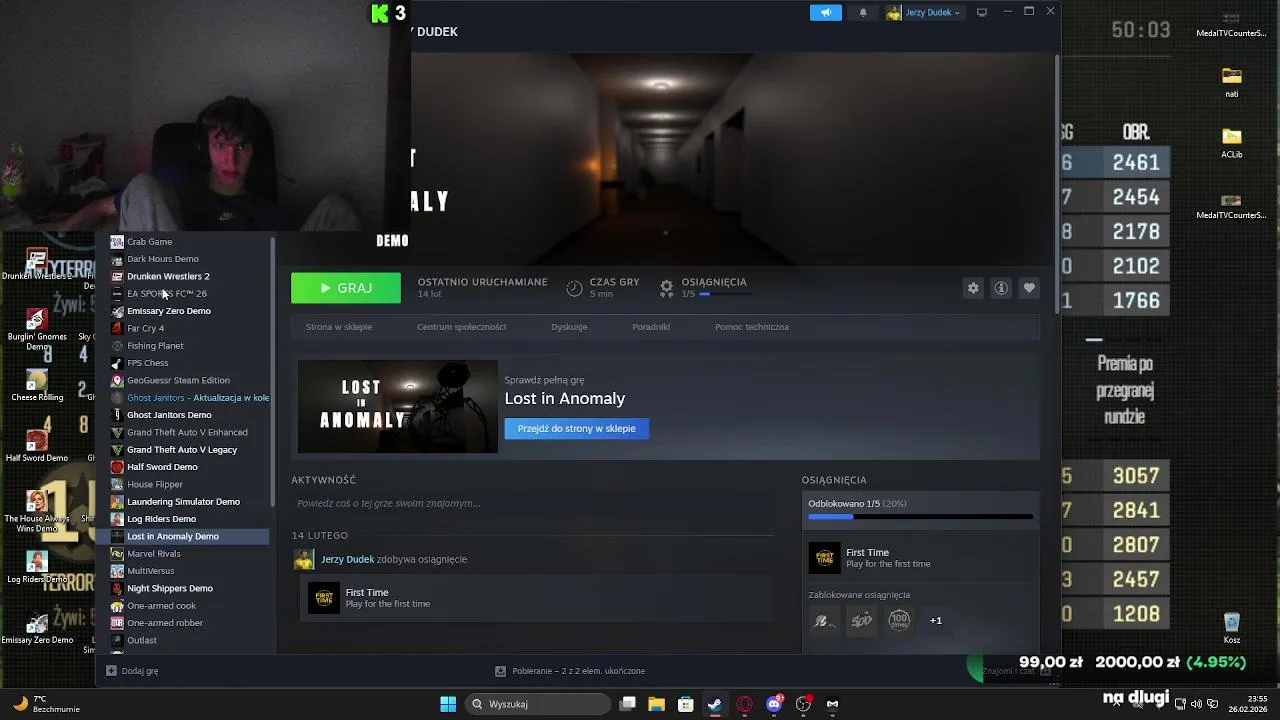Click Przejdź do strony w sklepie button
This screenshot has height=720, width=1280.
(577, 428)
